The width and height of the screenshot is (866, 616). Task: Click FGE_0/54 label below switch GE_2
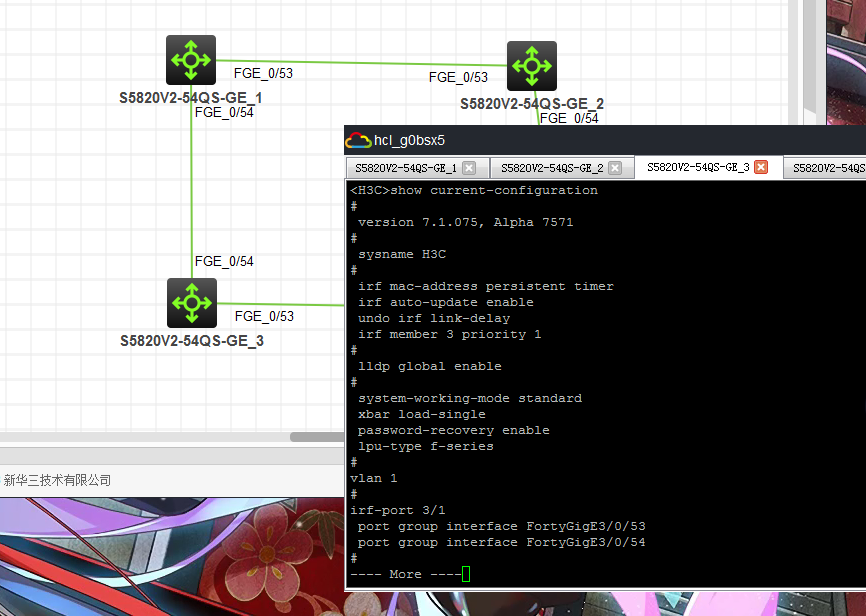pos(569,118)
